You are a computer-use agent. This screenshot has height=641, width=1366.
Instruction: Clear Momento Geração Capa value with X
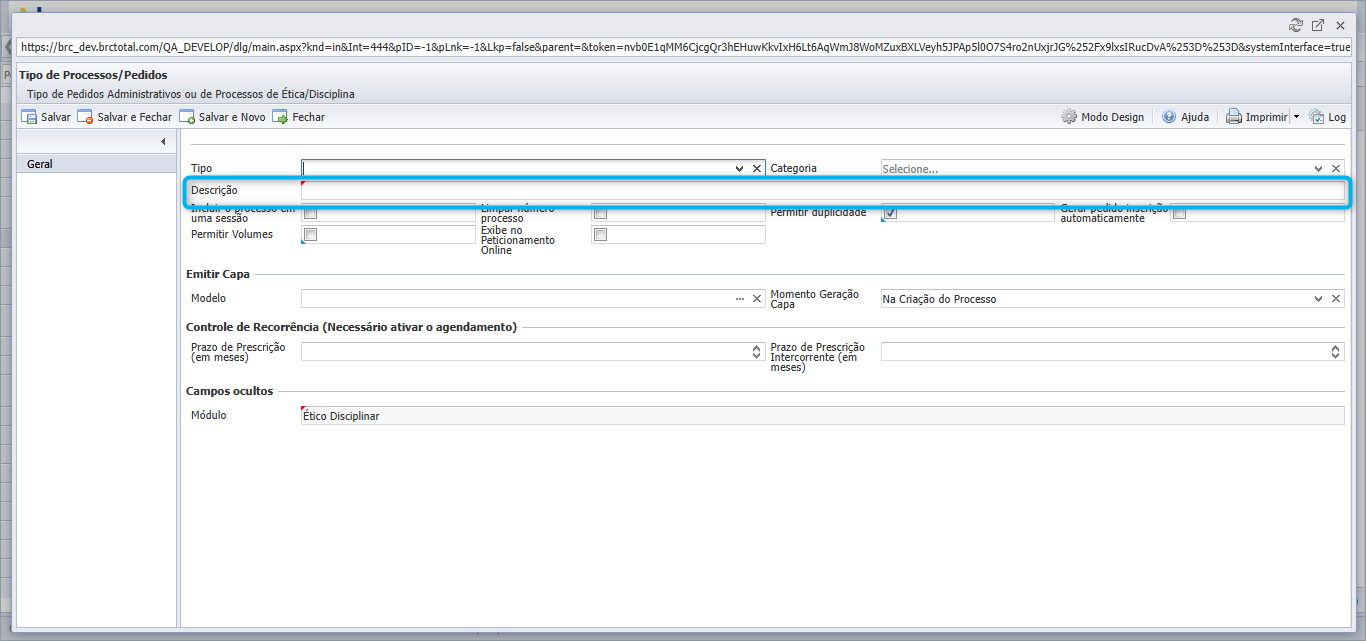tap(1336, 299)
